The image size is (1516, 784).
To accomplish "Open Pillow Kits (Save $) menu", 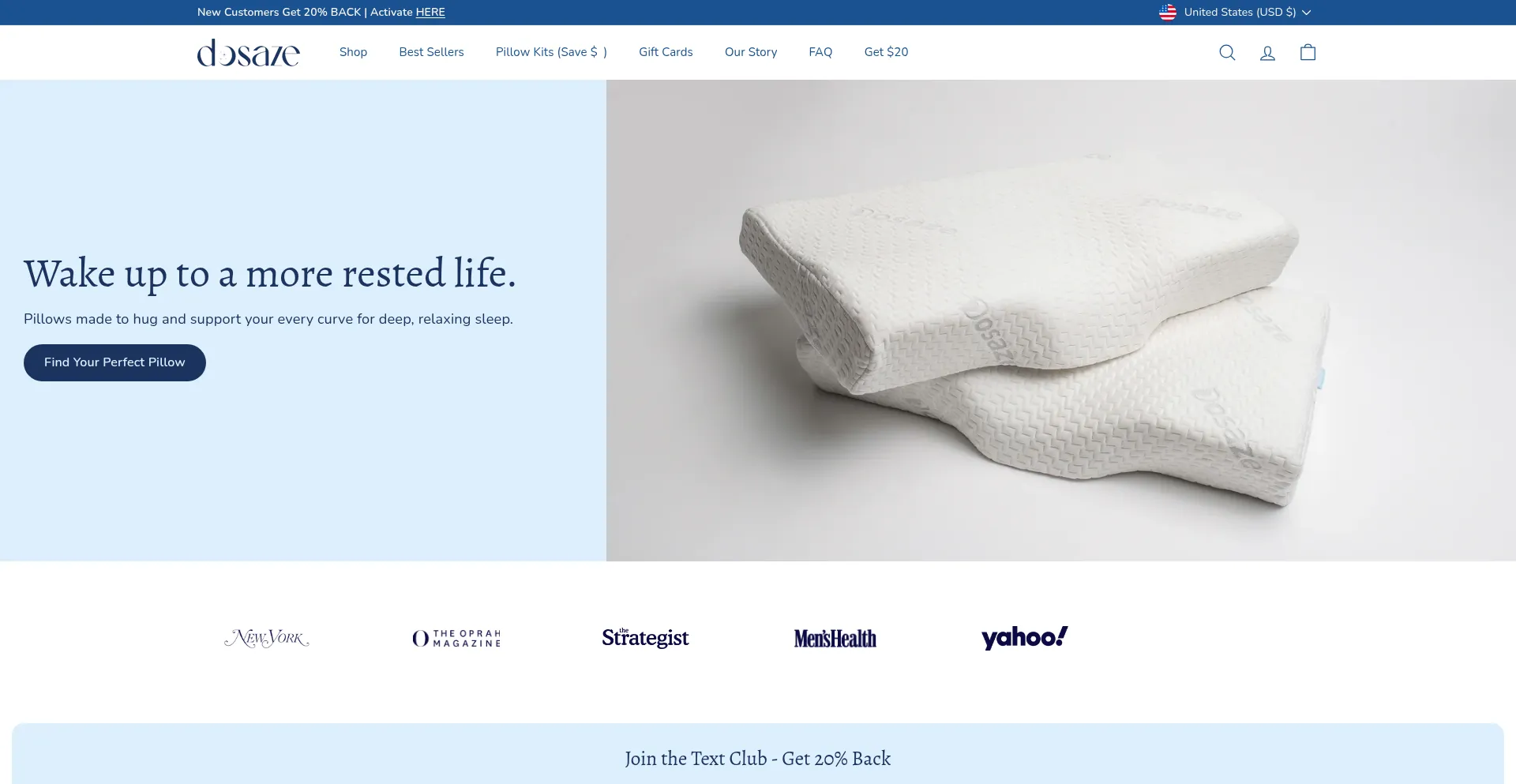I will tap(551, 52).
